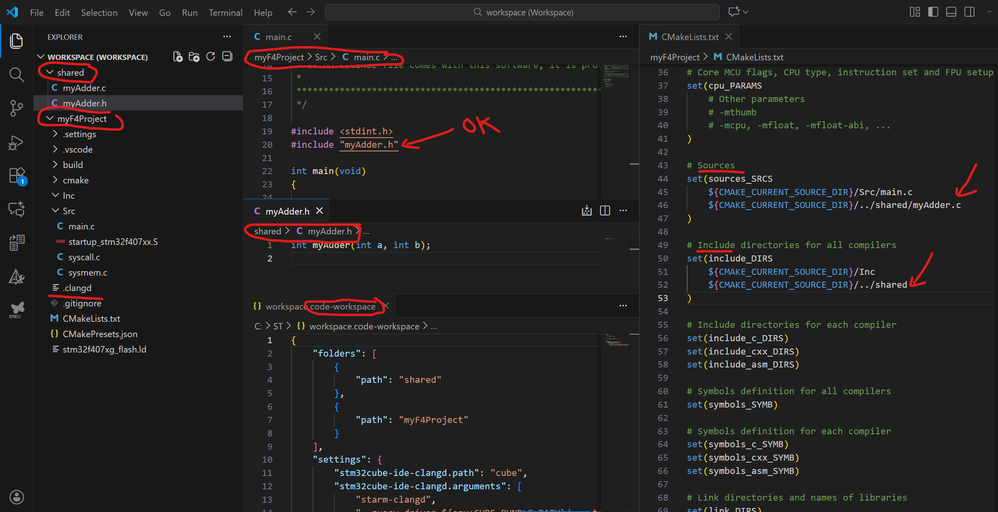Close the main.c tab
998x512 pixels.
point(317,37)
